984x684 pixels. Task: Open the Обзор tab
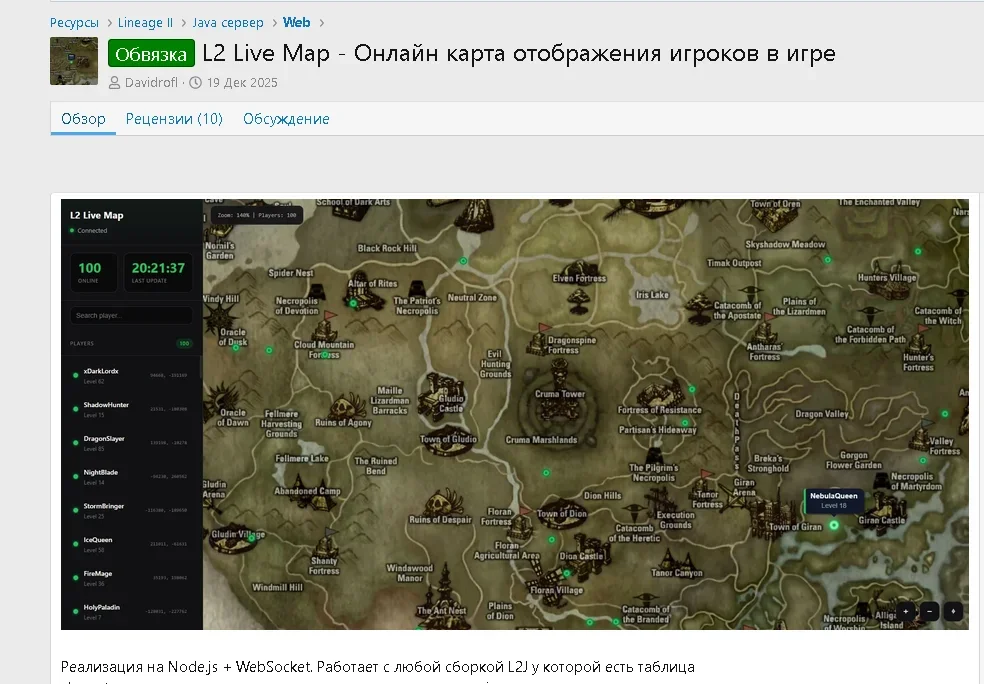click(x=83, y=119)
